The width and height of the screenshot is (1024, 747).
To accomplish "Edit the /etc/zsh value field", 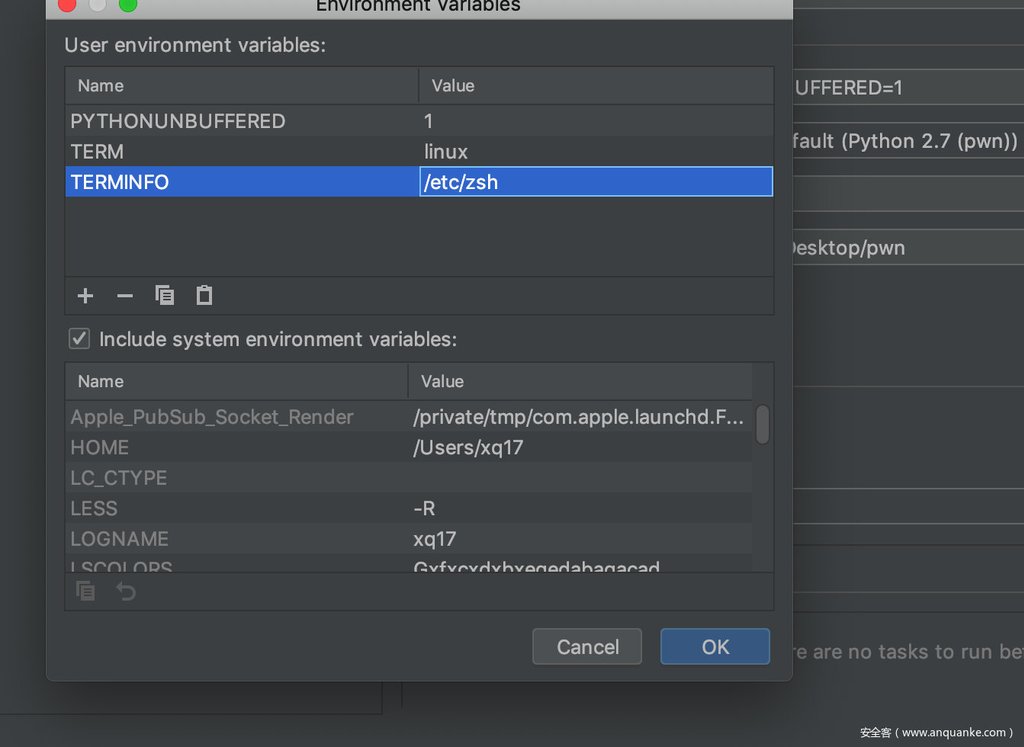I will pyautogui.click(x=595, y=182).
